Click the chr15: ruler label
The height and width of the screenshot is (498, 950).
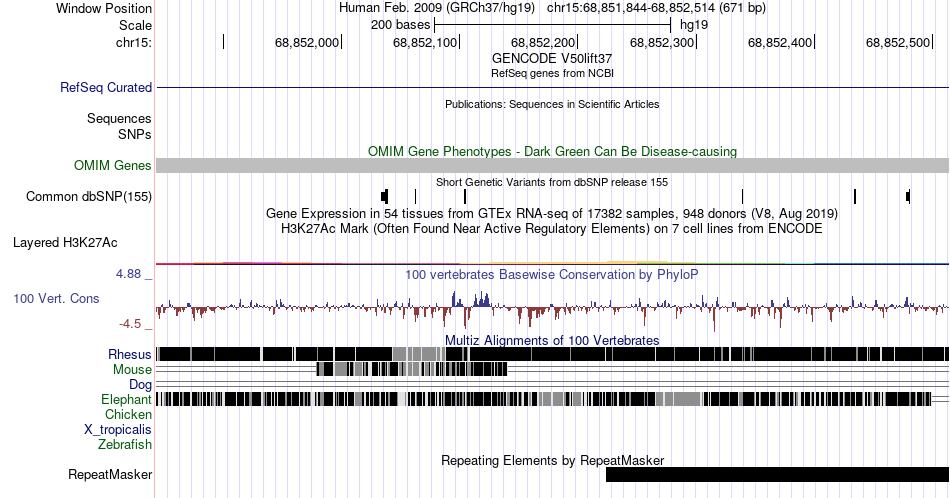pos(134,42)
